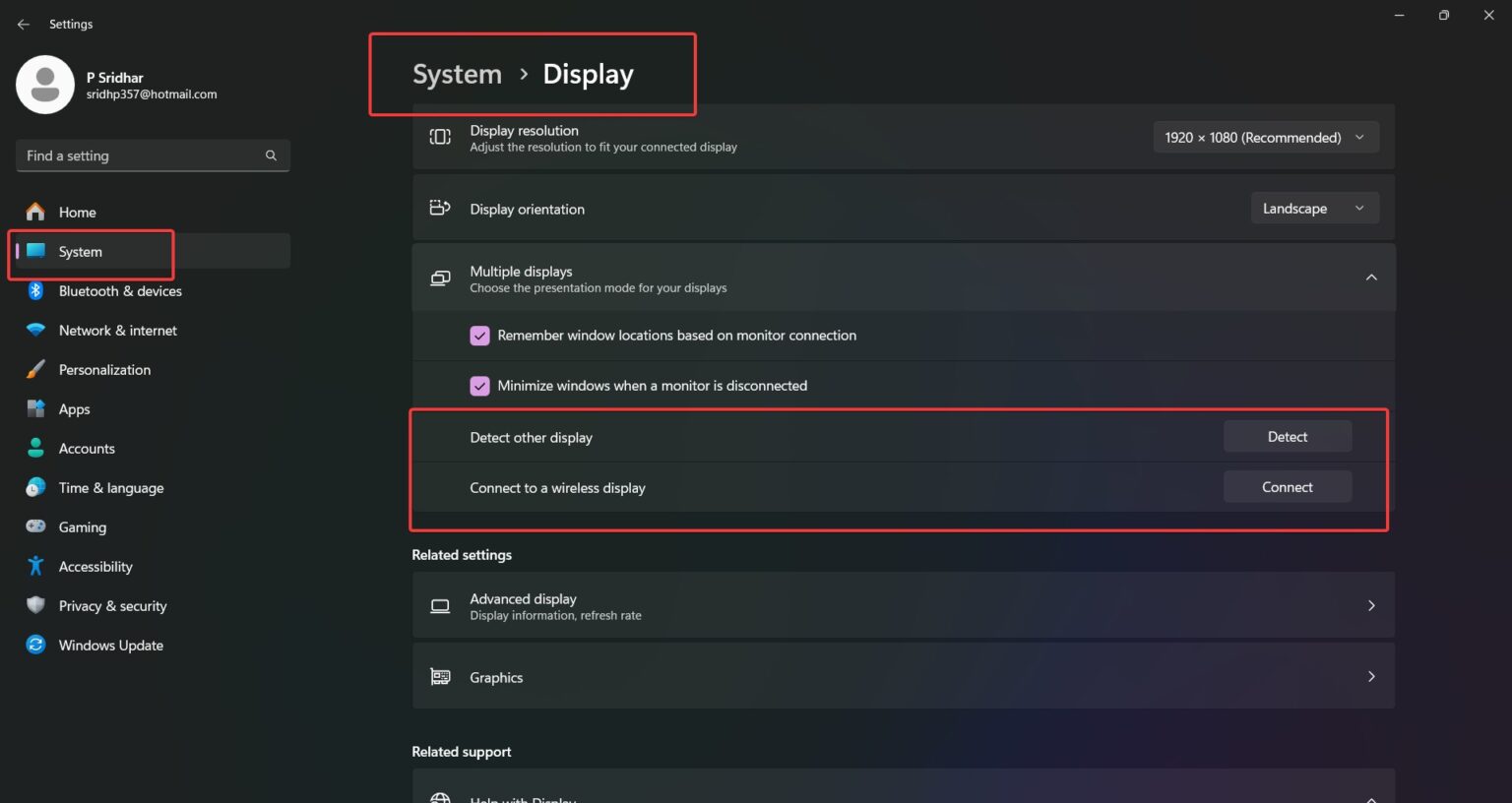Open the Display resolution dropdown
Viewport: 1512px width, 803px height.
pos(1265,137)
